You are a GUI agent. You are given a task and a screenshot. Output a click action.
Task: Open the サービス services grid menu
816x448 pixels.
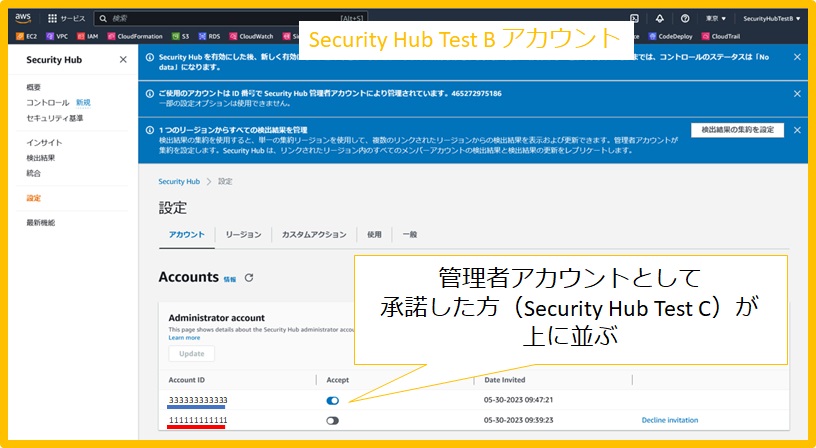[x=66, y=18]
